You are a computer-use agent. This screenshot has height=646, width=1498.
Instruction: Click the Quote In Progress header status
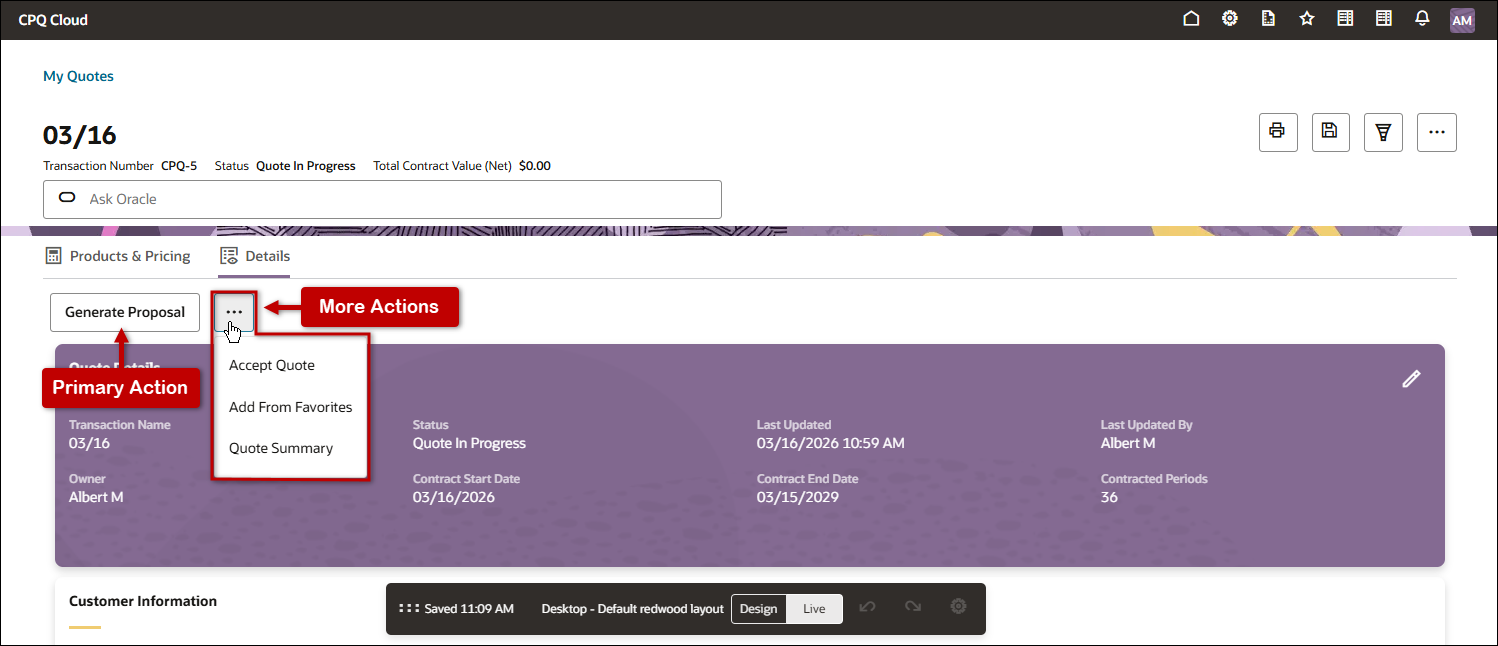(x=306, y=166)
